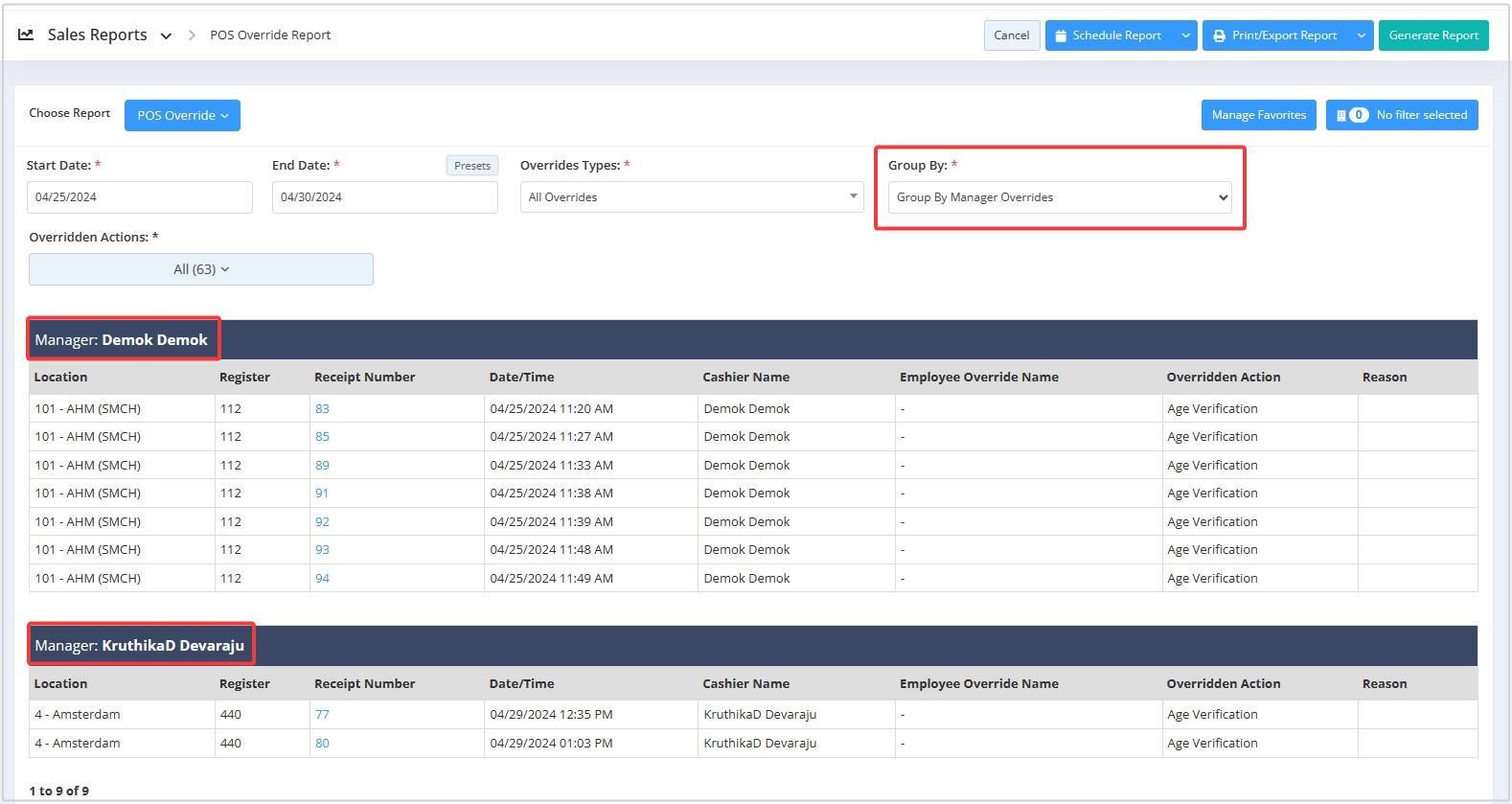Viewport: 1512px width, 804px height.
Task: Click KruthikaD Devaraju cashier in receipt 77 row
Action: click(x=760, y=714)
